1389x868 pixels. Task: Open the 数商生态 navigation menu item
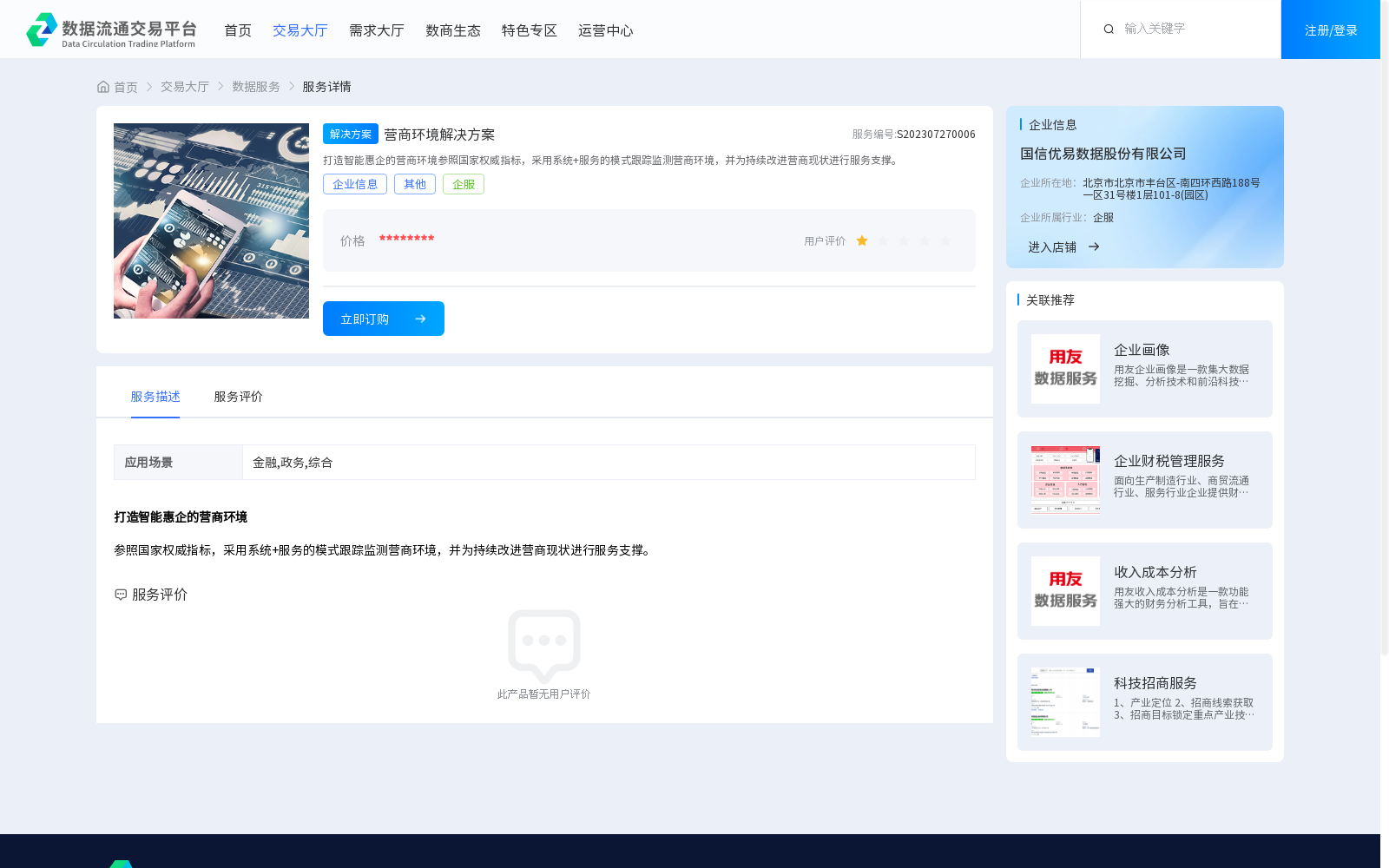click(x=453, y=30)
